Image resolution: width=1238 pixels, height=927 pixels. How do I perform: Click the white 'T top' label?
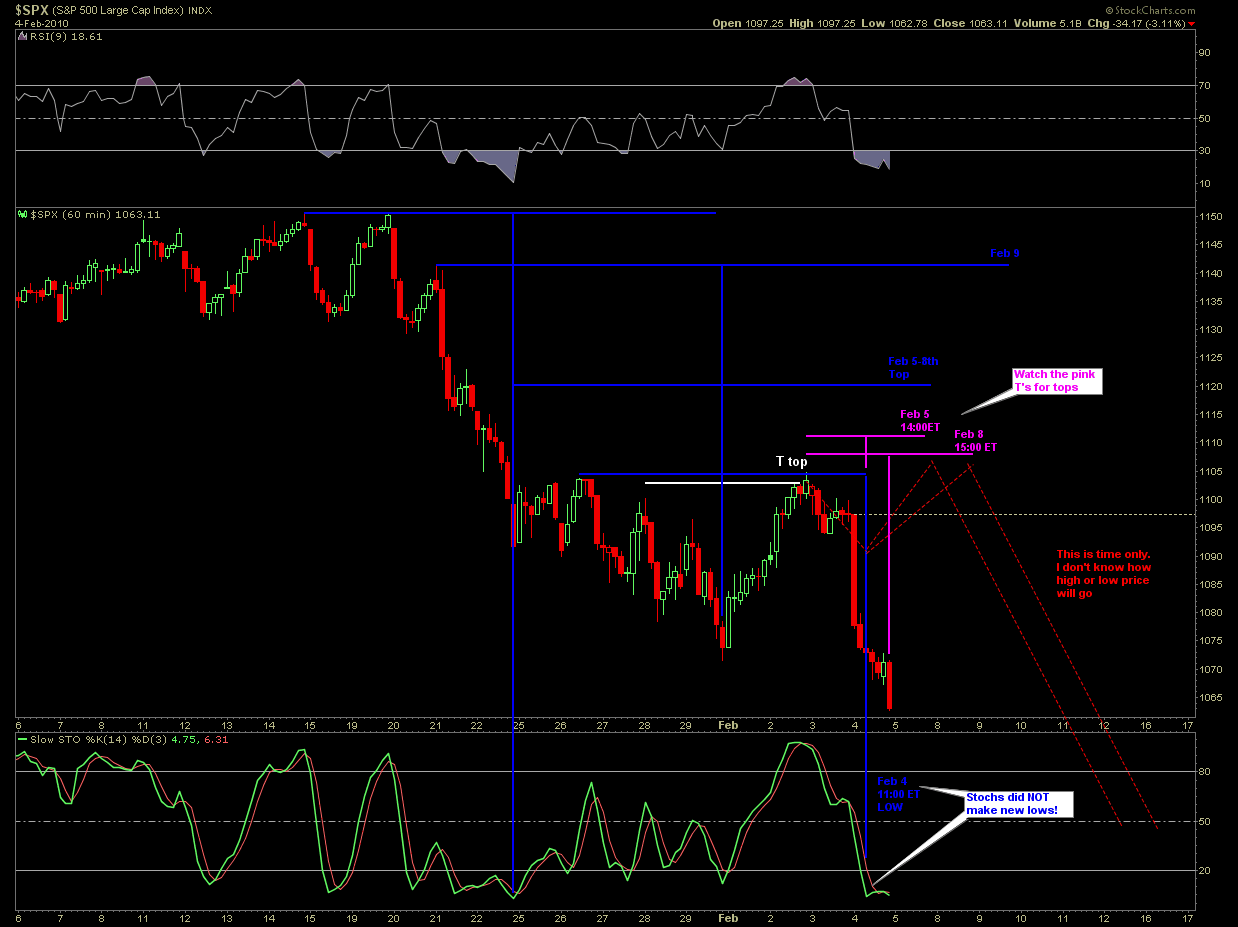coord(792,461)
